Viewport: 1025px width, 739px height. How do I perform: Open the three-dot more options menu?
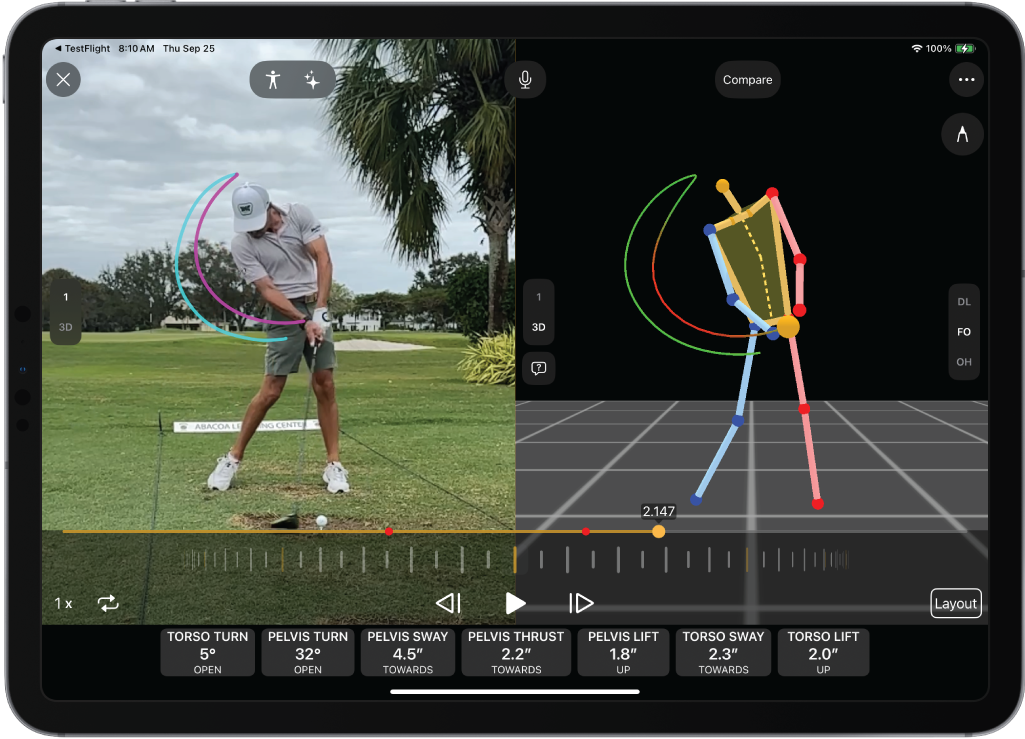coord(966,80)
